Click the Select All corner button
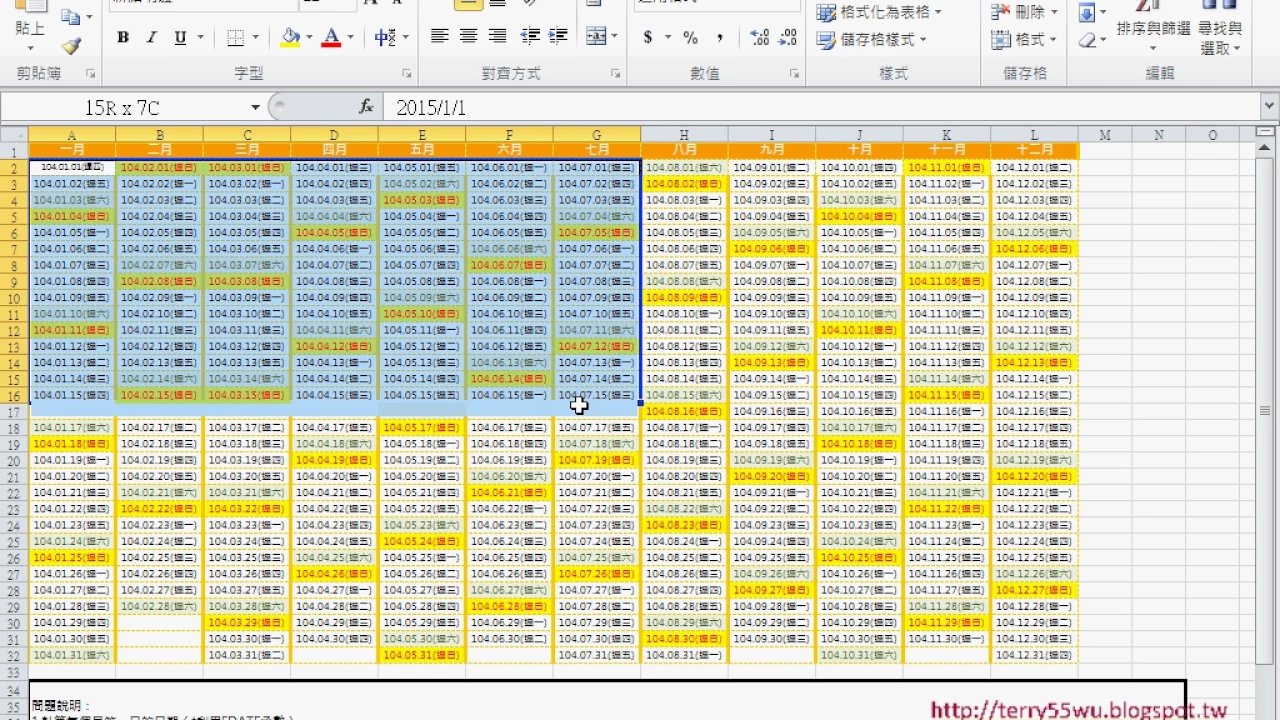 14,135
